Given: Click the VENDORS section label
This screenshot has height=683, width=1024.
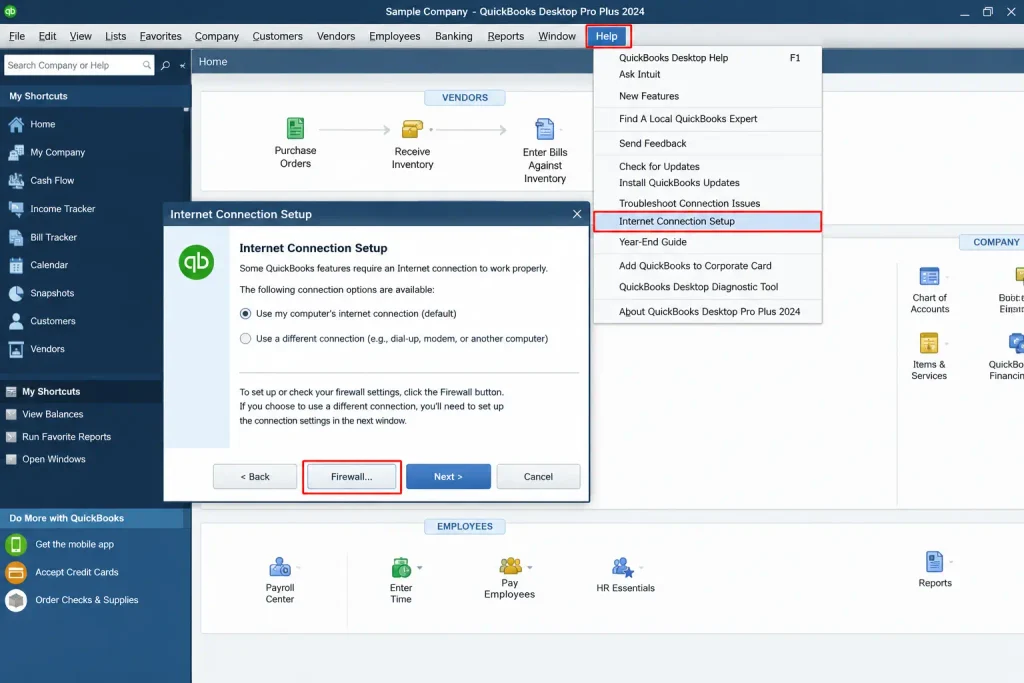Looking at the screenshot, I should [465, 97].
